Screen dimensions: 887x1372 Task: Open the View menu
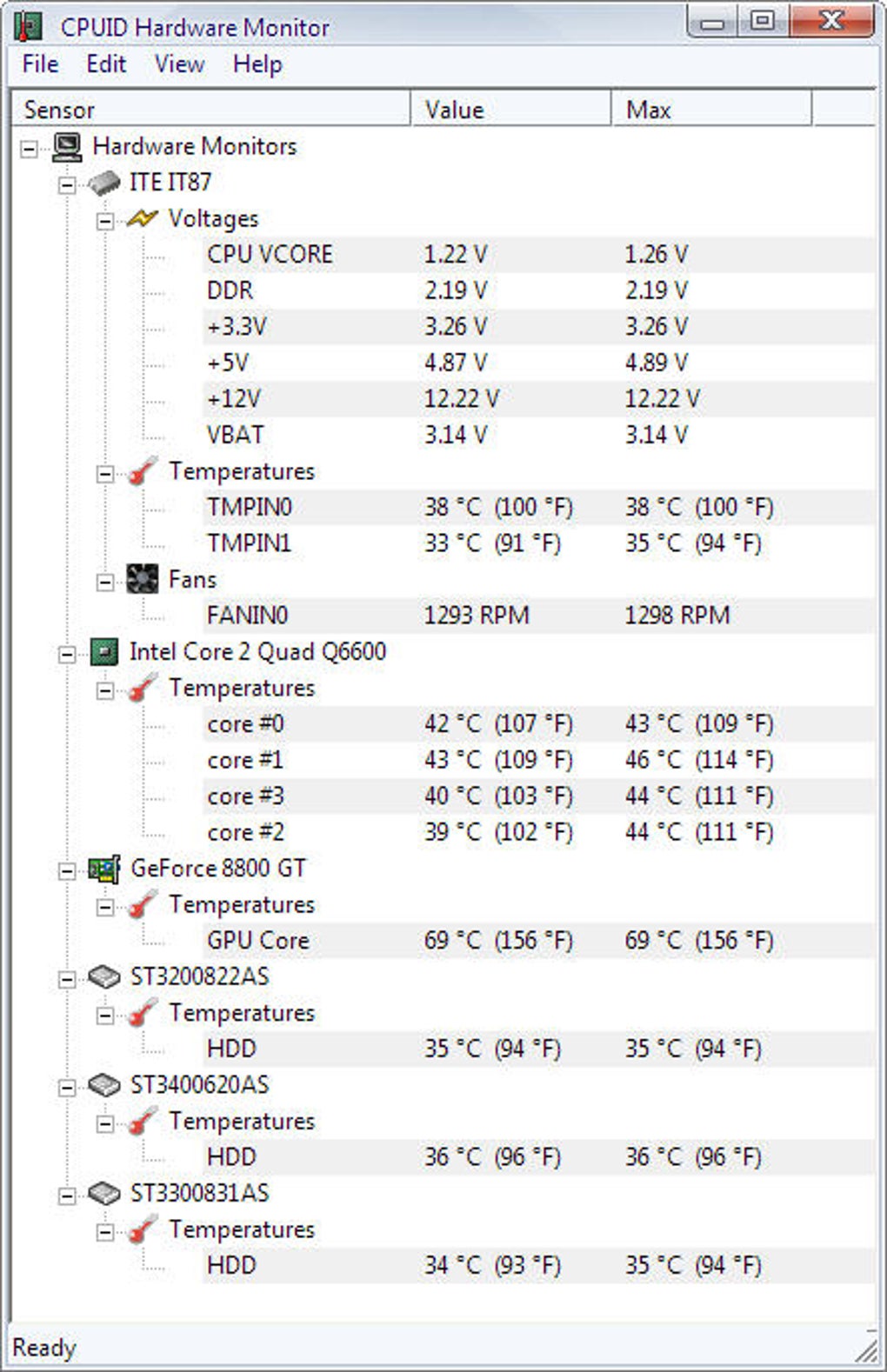point(179,64)
